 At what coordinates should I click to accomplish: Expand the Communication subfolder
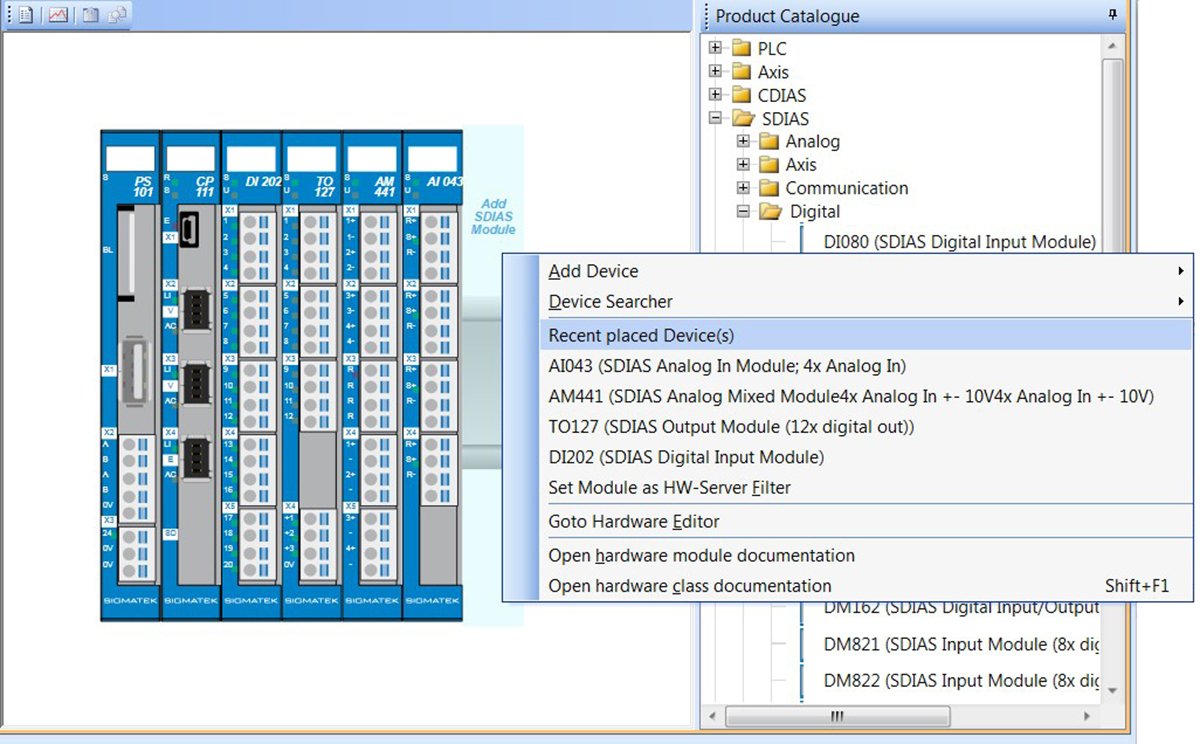click(743, 188)
